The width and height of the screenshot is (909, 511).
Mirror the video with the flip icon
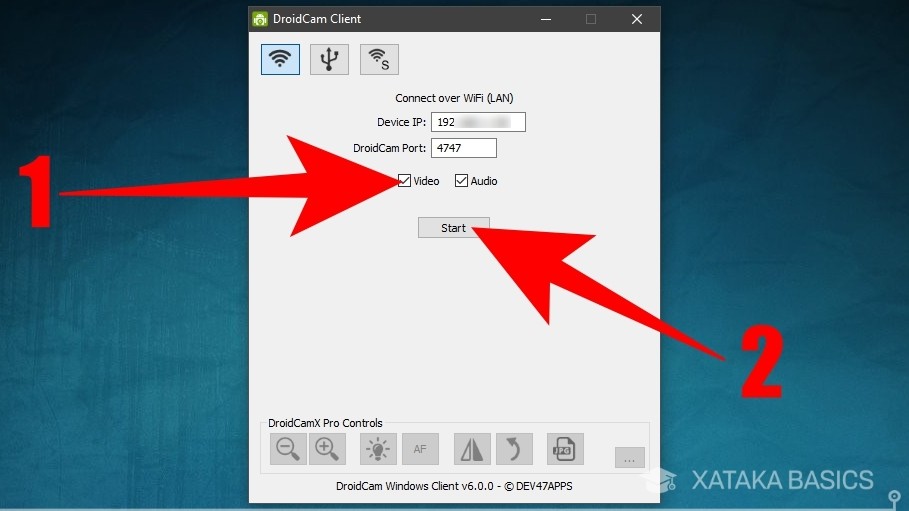tap(472, 449)
